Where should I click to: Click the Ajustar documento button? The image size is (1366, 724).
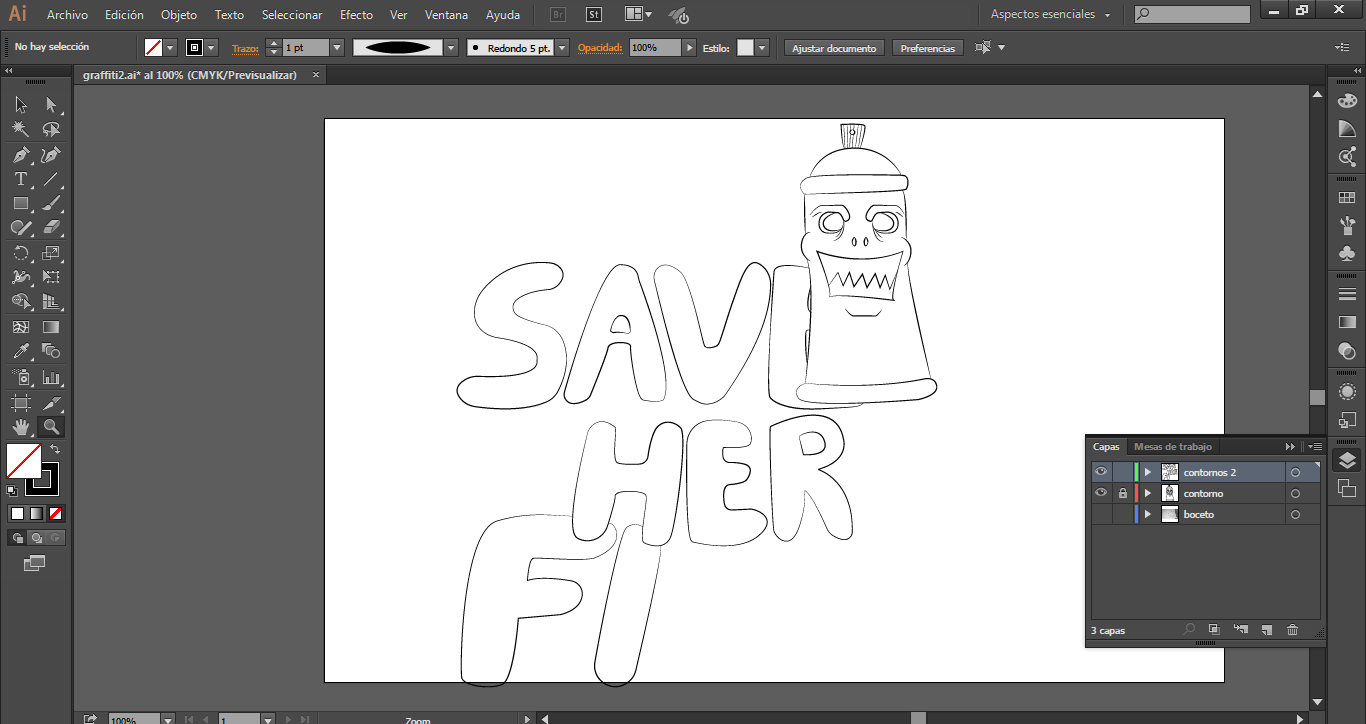click(x=834, y=48)
